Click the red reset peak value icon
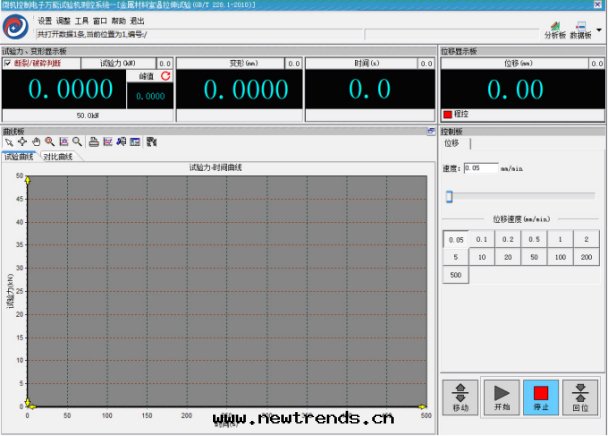This screenshot has height=436, width=609. [165, 76]
